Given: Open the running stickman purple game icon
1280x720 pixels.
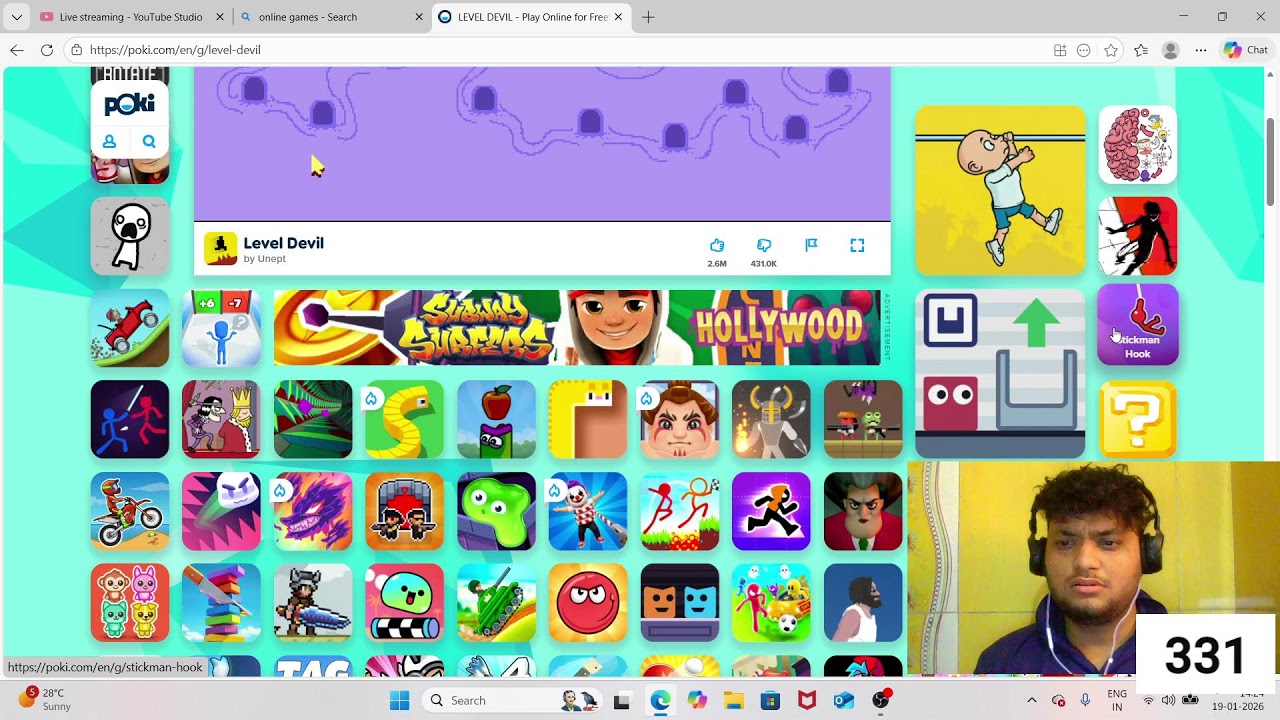Looking at the screenshot, I should pos(771,512).
